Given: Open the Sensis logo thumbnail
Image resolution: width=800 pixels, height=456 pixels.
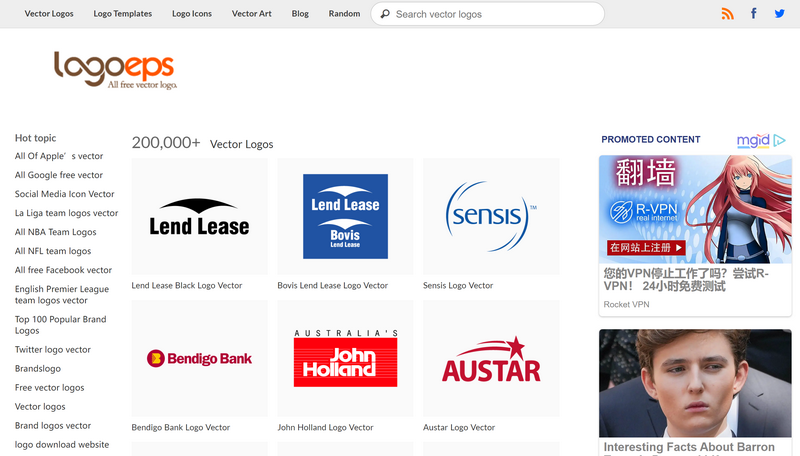Looking at the screenshot, I should tap(491, 216).
